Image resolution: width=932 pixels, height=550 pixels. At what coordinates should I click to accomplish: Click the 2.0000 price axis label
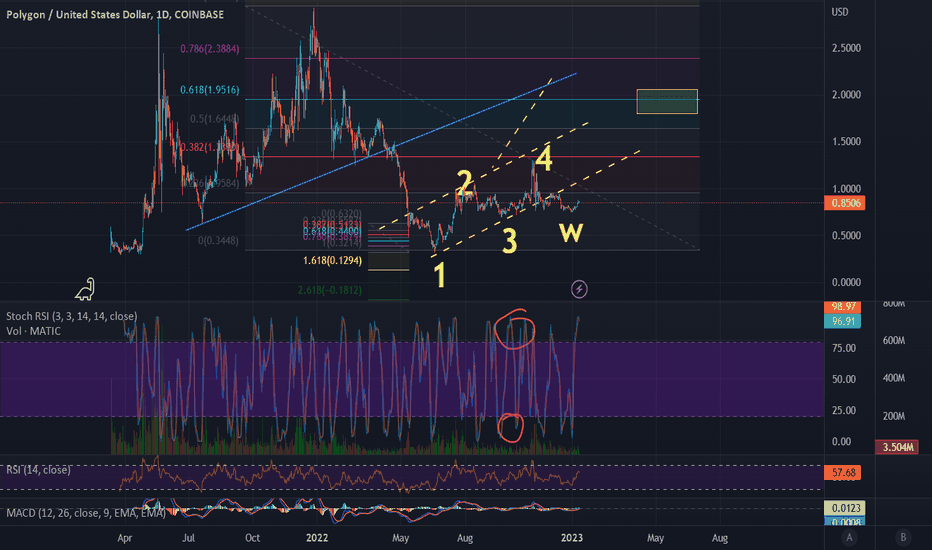pyautogui.click(x=846, y=95)
